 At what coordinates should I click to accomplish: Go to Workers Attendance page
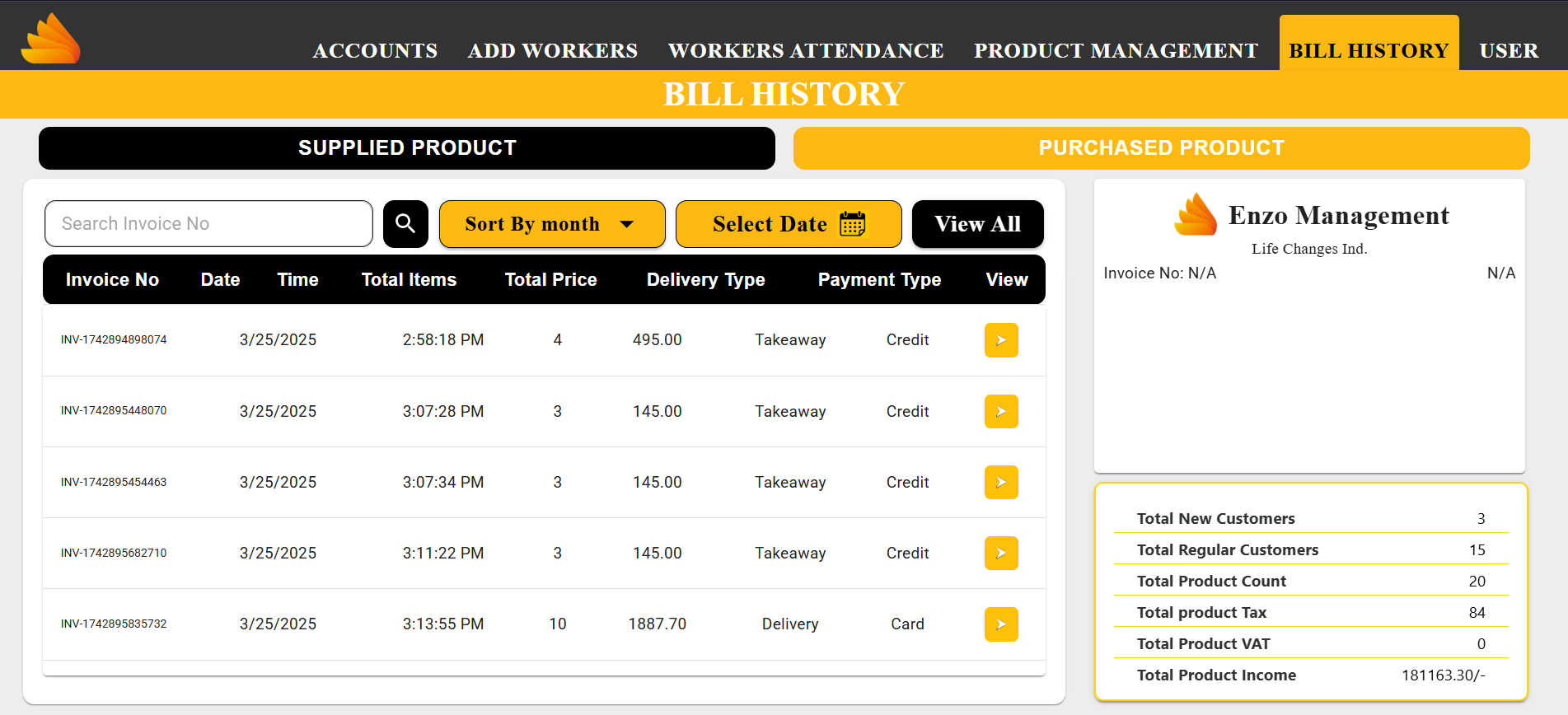pos(806,51)
